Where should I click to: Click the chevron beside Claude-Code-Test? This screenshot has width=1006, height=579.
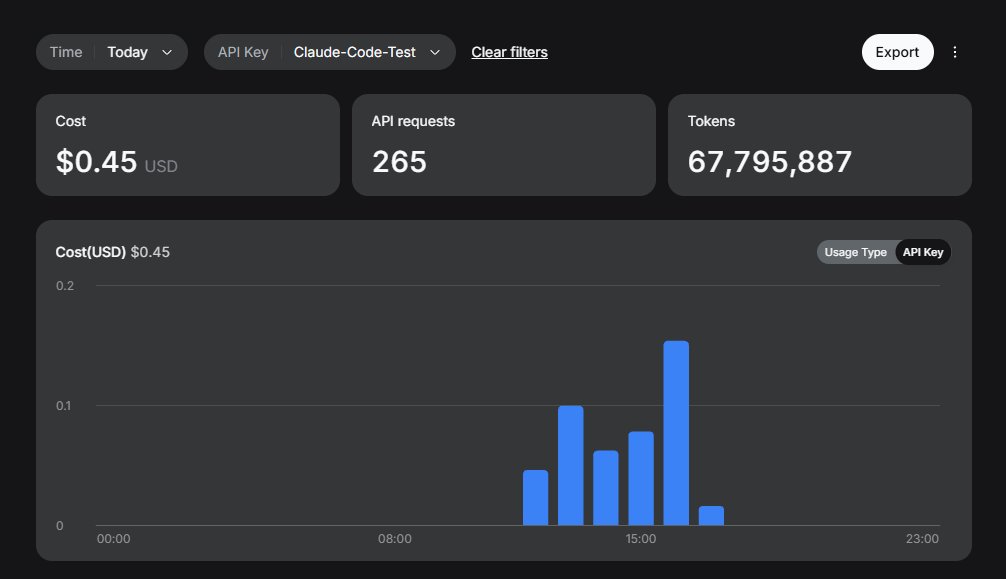click(434, 53)
